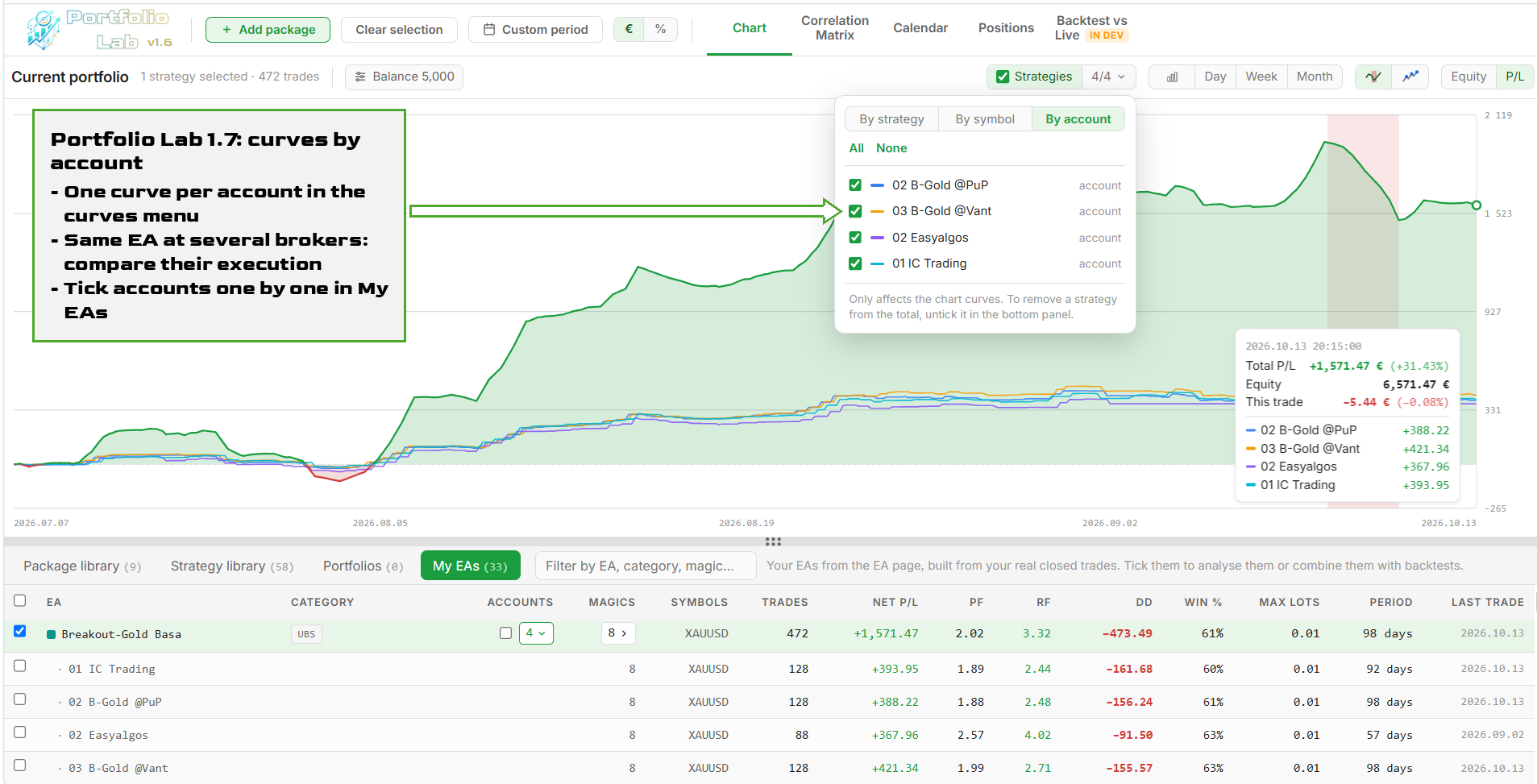Image resolution: width=1537 pixels, height=784 pixels.
Task: Switch display to Euro currency
Action: (629, 29)
